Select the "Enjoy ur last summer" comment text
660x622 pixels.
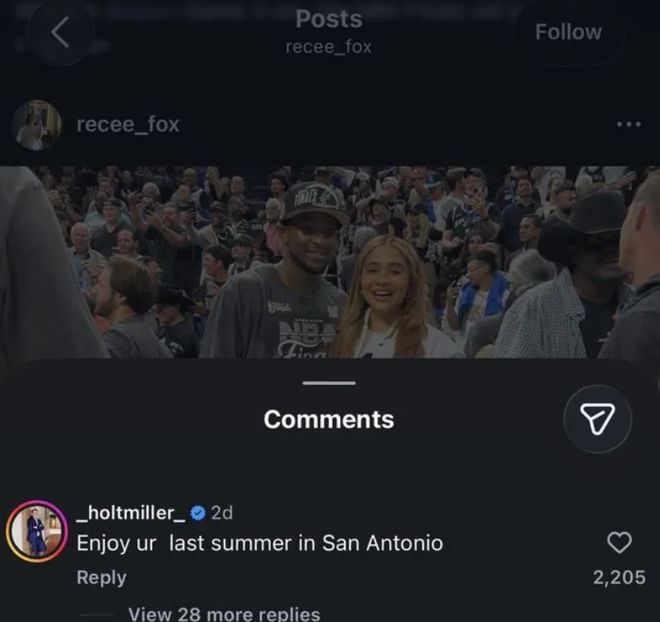tap(260, 543)
